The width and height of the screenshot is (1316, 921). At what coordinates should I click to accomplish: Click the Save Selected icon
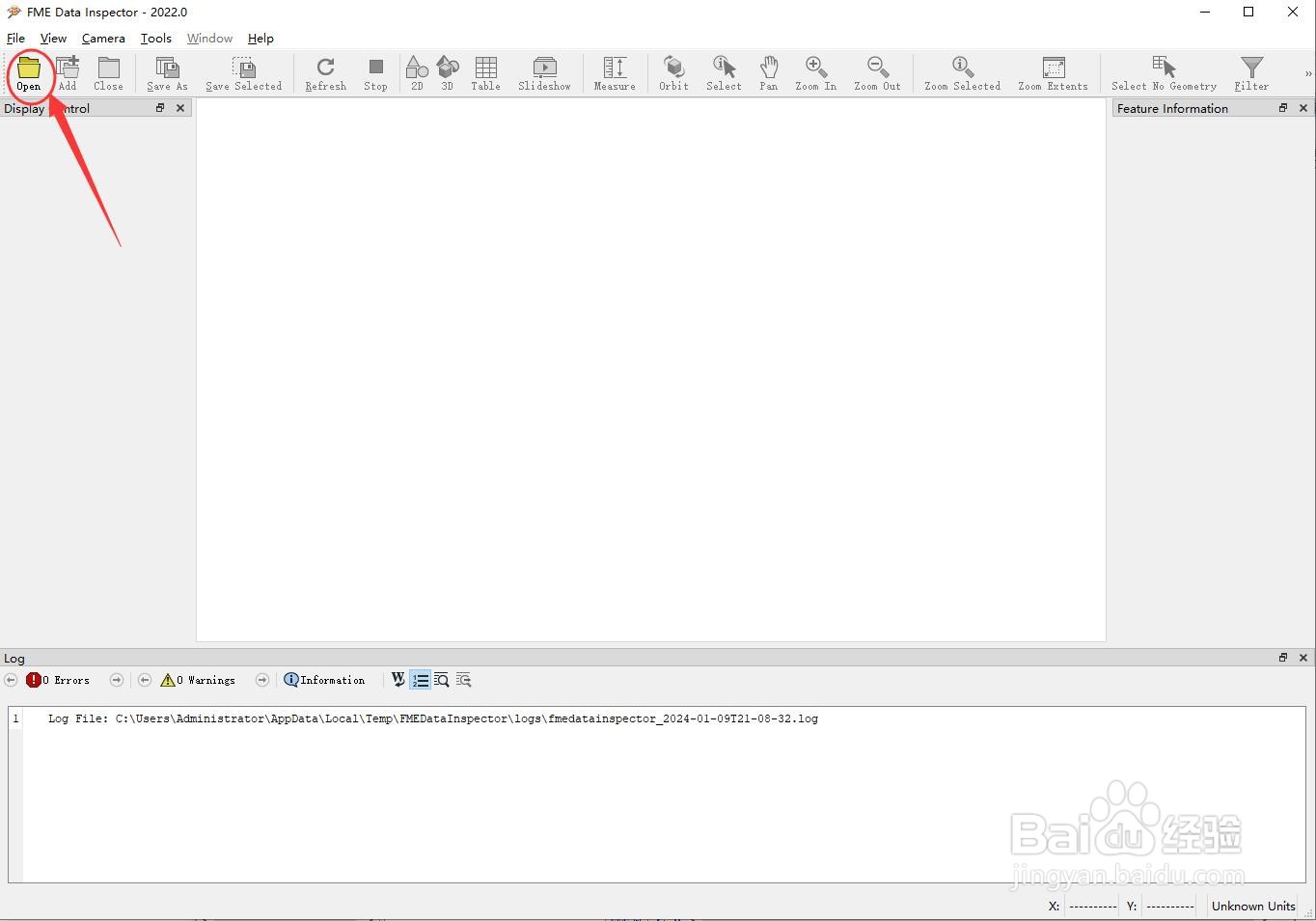244,73
